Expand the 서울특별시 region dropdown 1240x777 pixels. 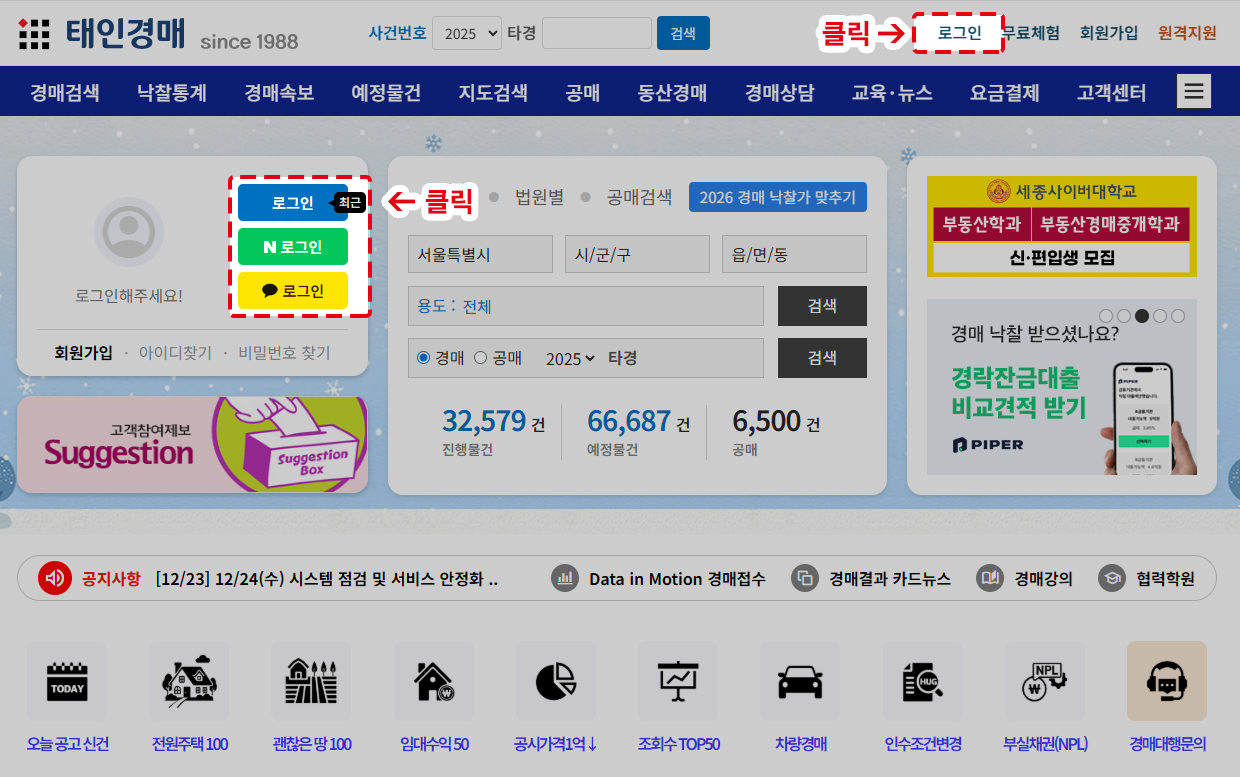tap(480, 254)
